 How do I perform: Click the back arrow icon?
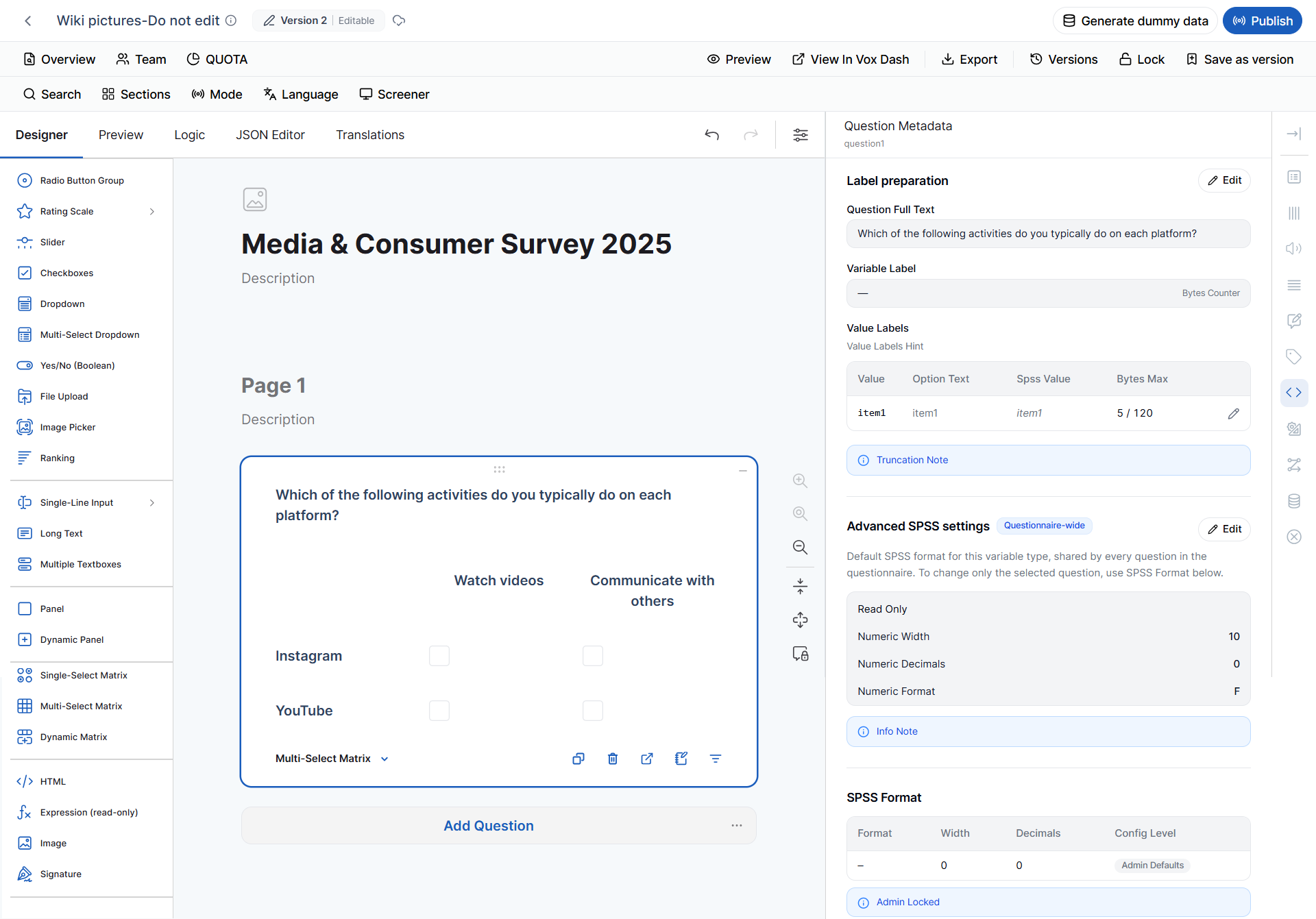click(x=28, y=21)
